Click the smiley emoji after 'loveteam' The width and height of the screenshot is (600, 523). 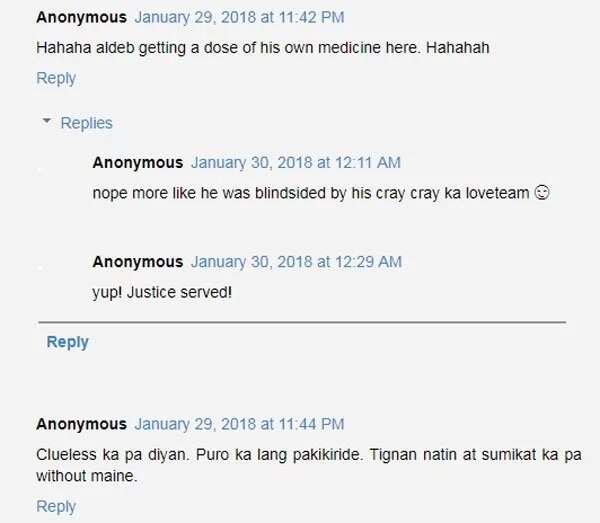point(542,192)
